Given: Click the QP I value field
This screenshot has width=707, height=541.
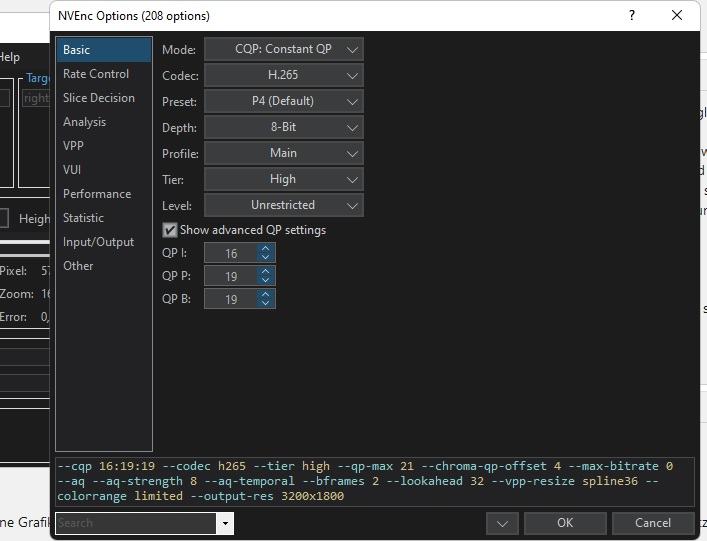Looking at the screenshot, I should pyautogui.click(x=231, y=253).
